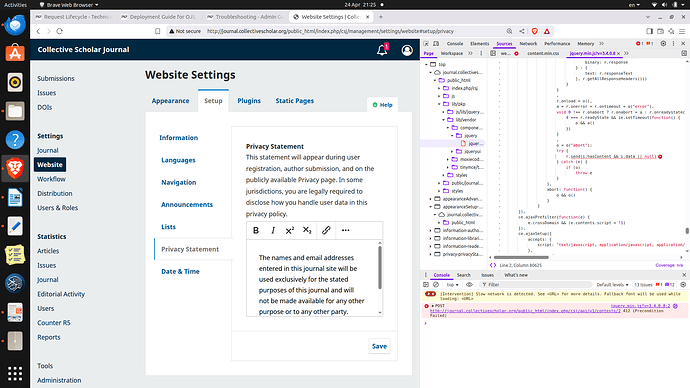Apply italic formatting in the editor toolbar
690x388 pixels.
pyautogui.click(x=273, y=230)
